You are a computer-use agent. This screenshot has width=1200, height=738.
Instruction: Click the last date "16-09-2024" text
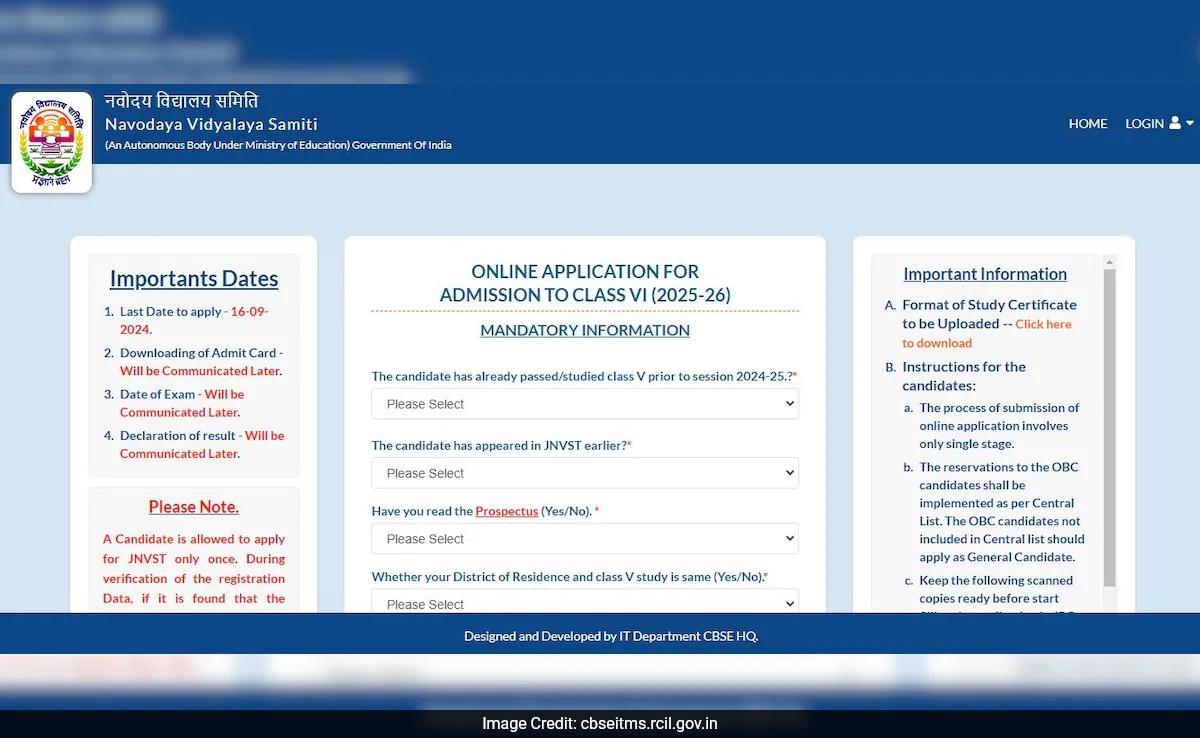coord(248,311)
